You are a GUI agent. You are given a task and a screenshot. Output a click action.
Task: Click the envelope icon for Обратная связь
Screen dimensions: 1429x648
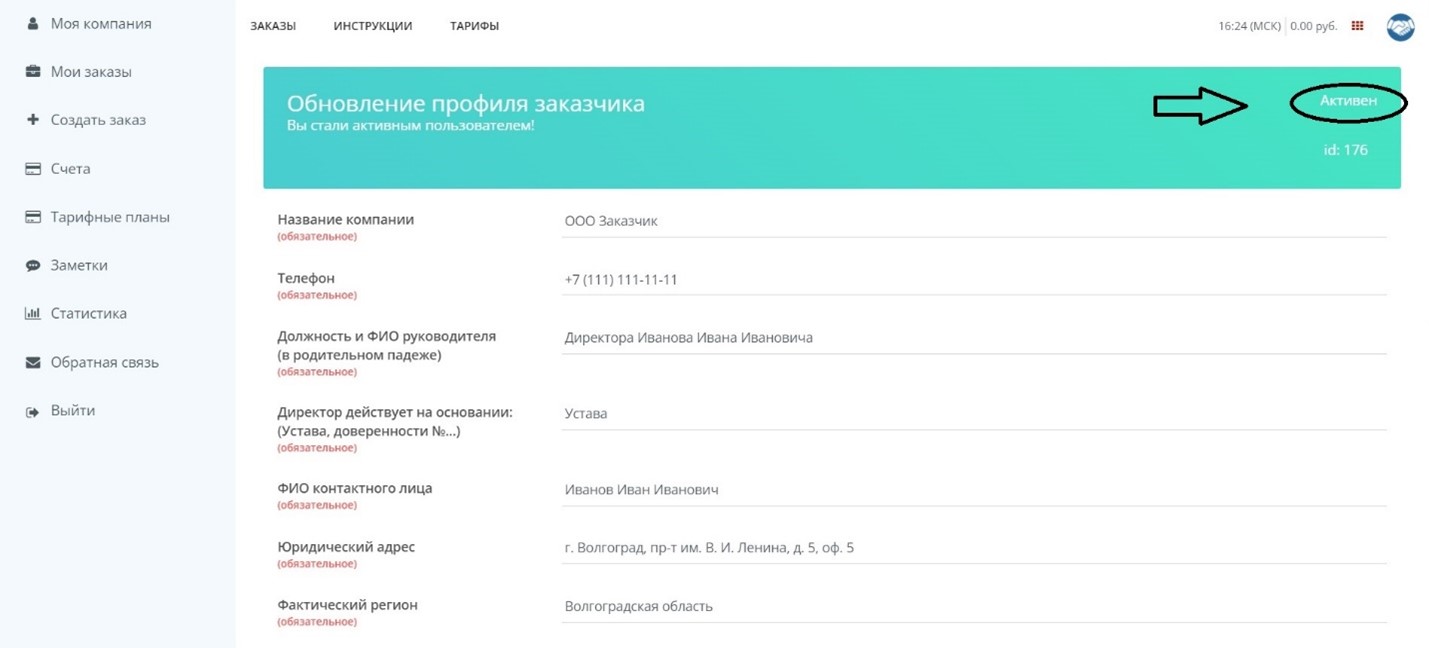tap(32, 363)
